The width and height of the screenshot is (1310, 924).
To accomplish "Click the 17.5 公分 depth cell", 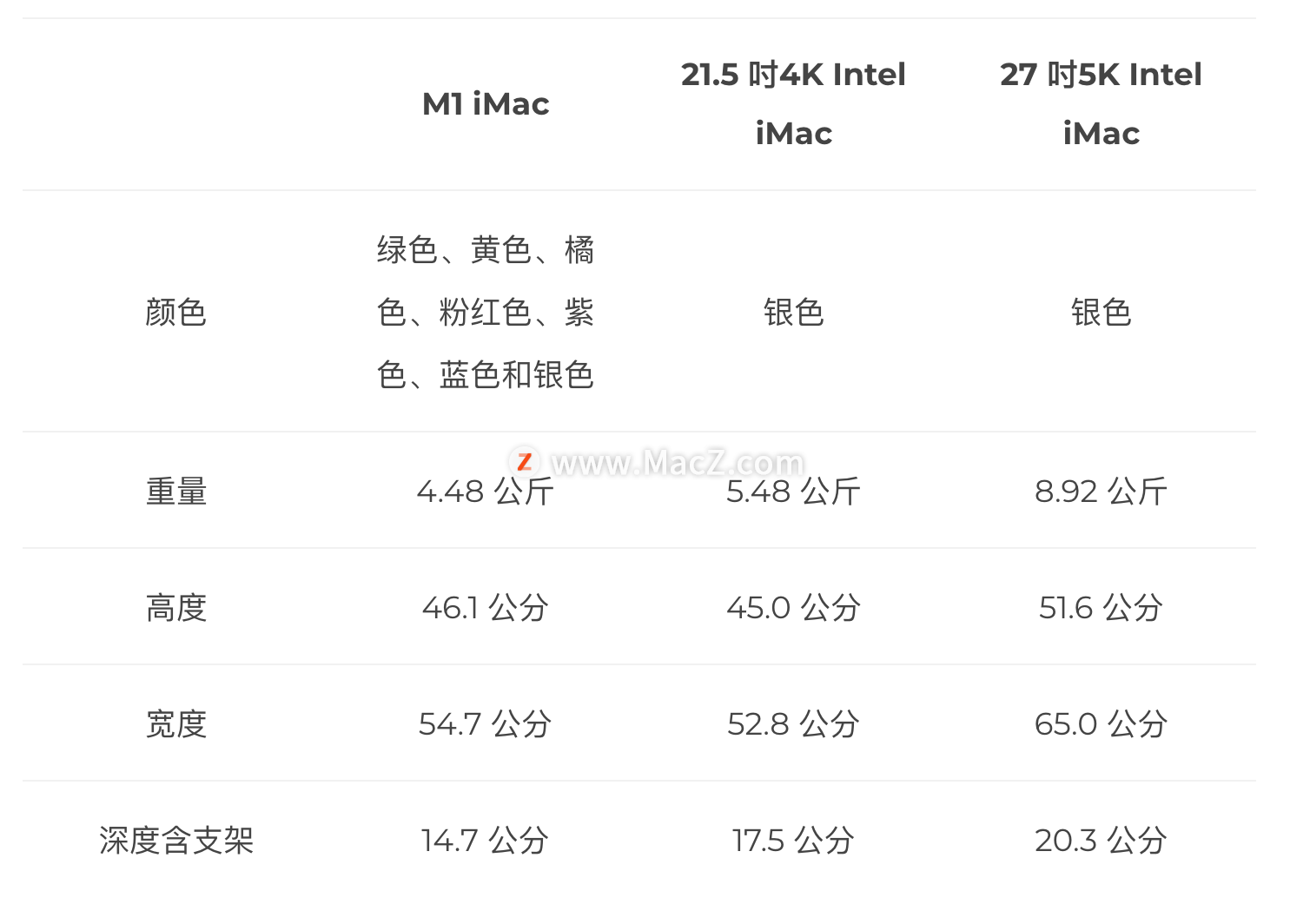I will tap(793, 841).
